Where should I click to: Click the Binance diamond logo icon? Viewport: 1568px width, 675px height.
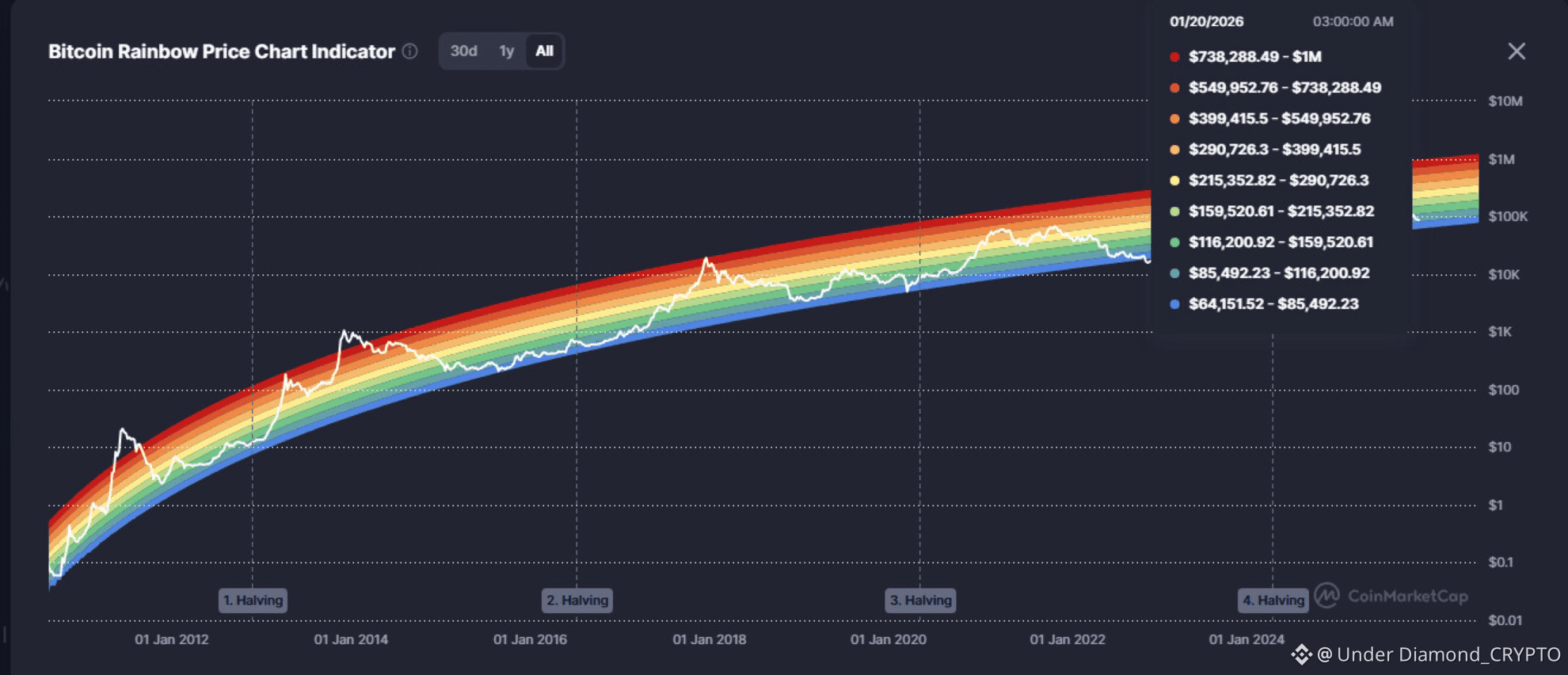pyautogui.click(x=1302, y=654)
